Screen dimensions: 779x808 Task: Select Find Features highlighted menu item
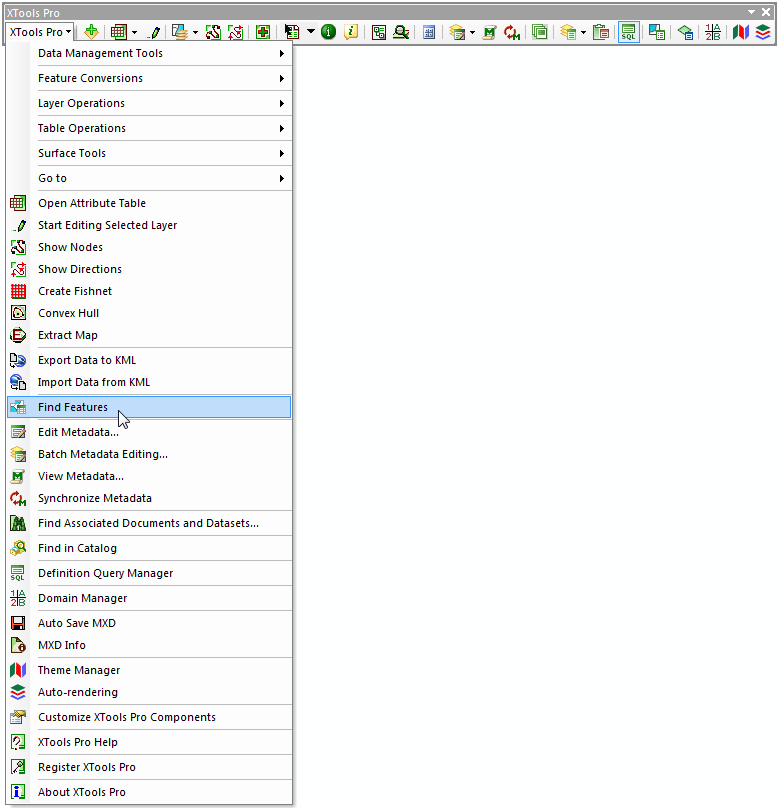(149, 407)
